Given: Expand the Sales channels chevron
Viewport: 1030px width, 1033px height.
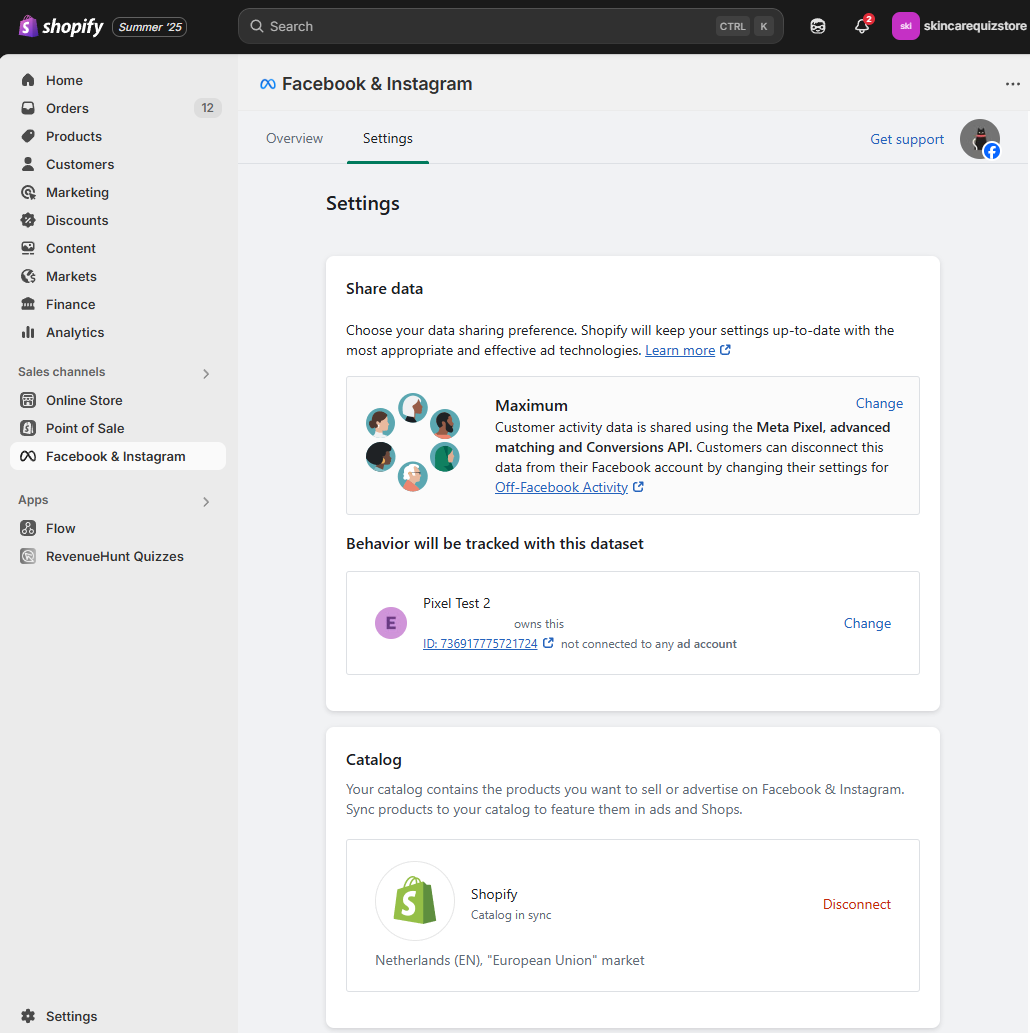Looking at the screenshot, I should click(x=206, y=374).
